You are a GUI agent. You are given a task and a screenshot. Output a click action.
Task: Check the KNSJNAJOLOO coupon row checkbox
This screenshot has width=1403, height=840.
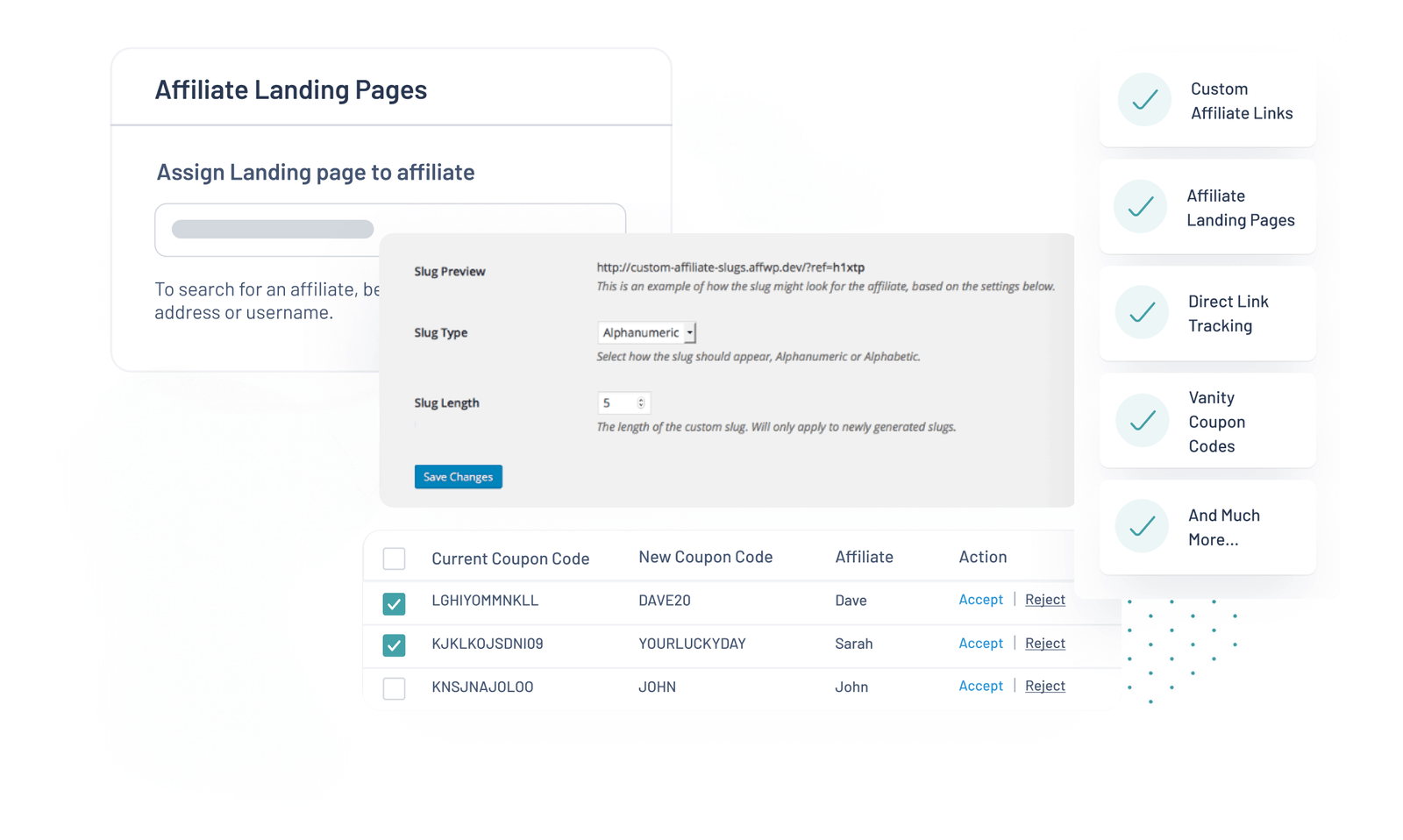[x=395, y=688]
